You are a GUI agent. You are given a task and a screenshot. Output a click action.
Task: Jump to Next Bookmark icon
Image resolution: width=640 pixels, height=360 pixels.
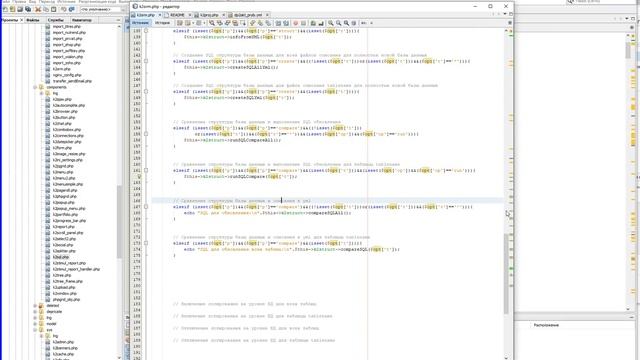(x=260, y=23)
